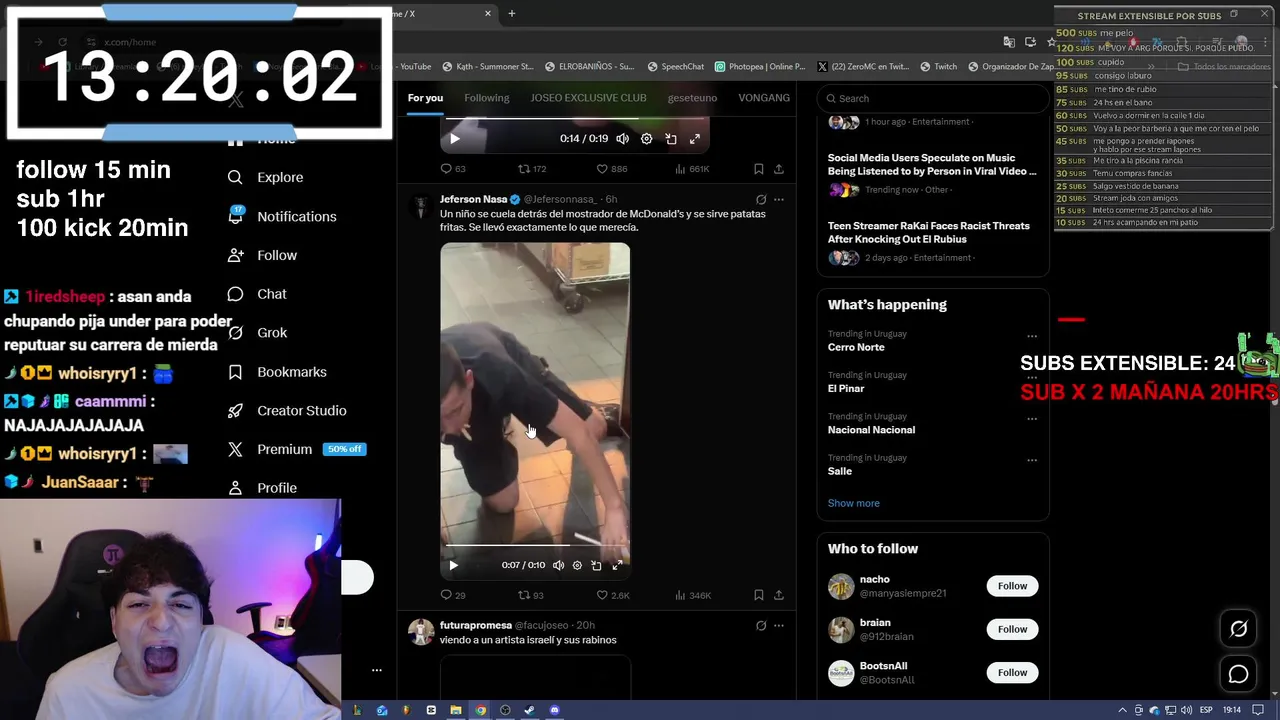Like Jeferson Nasa post (2.6K)
1280x720 pixels.
click(x=613, y=595)
